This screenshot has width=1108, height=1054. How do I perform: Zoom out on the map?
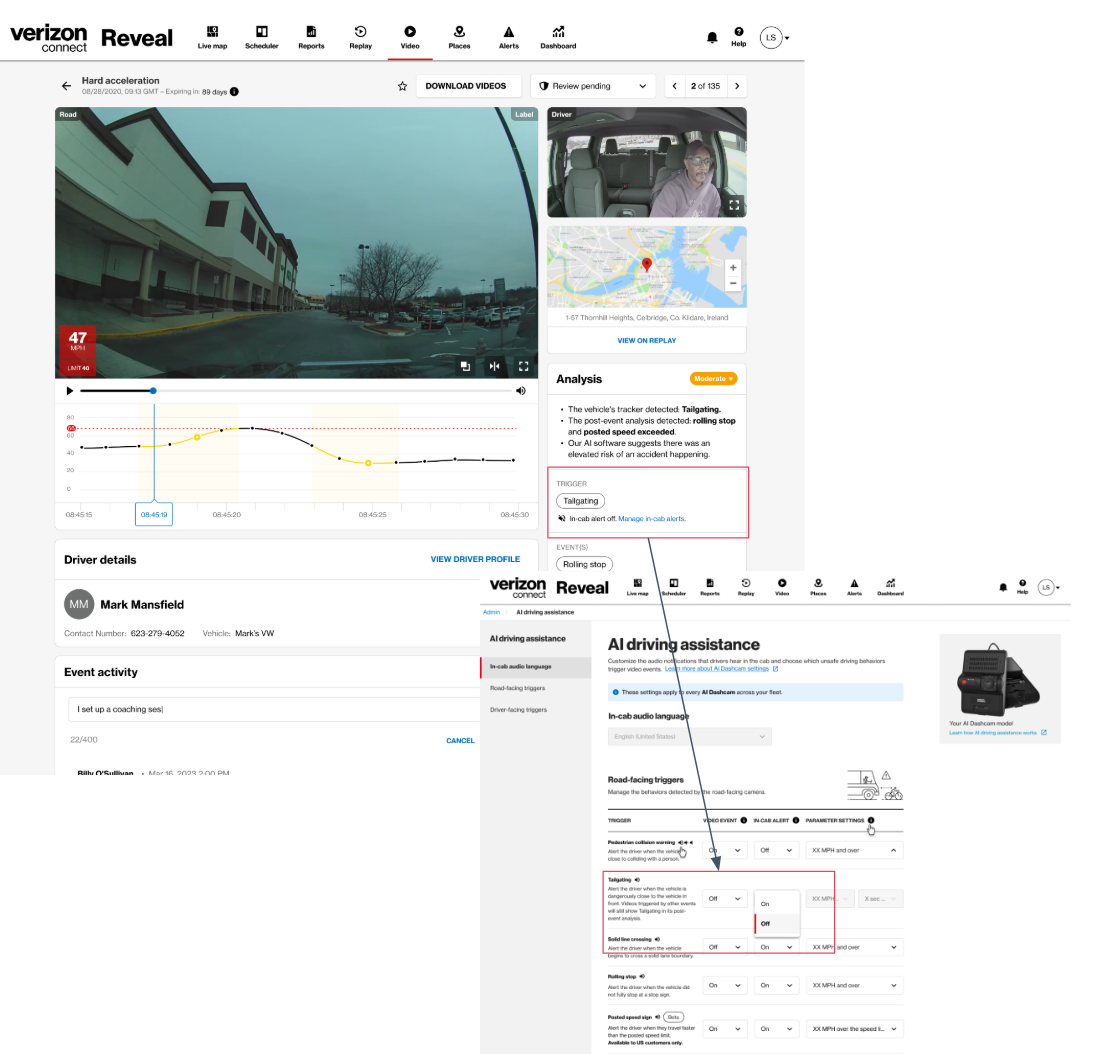coord(733,283)
